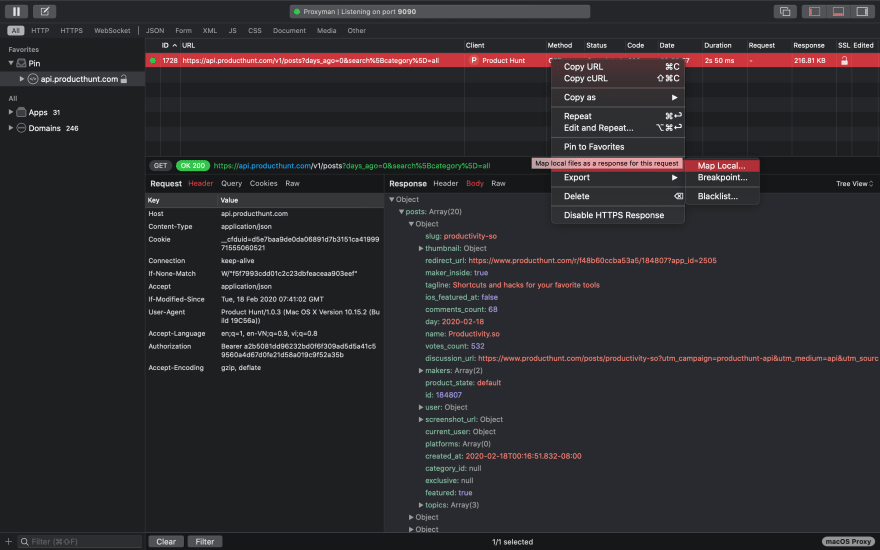Viewport: 880px width, 550px height.
Task: Collapse the posts Array(20) node
Action: [401, 212]
